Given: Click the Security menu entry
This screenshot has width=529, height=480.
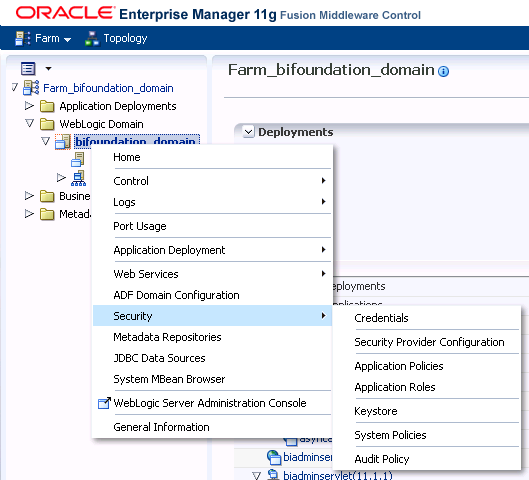Looking at the screenshot, I should [213, 316].
